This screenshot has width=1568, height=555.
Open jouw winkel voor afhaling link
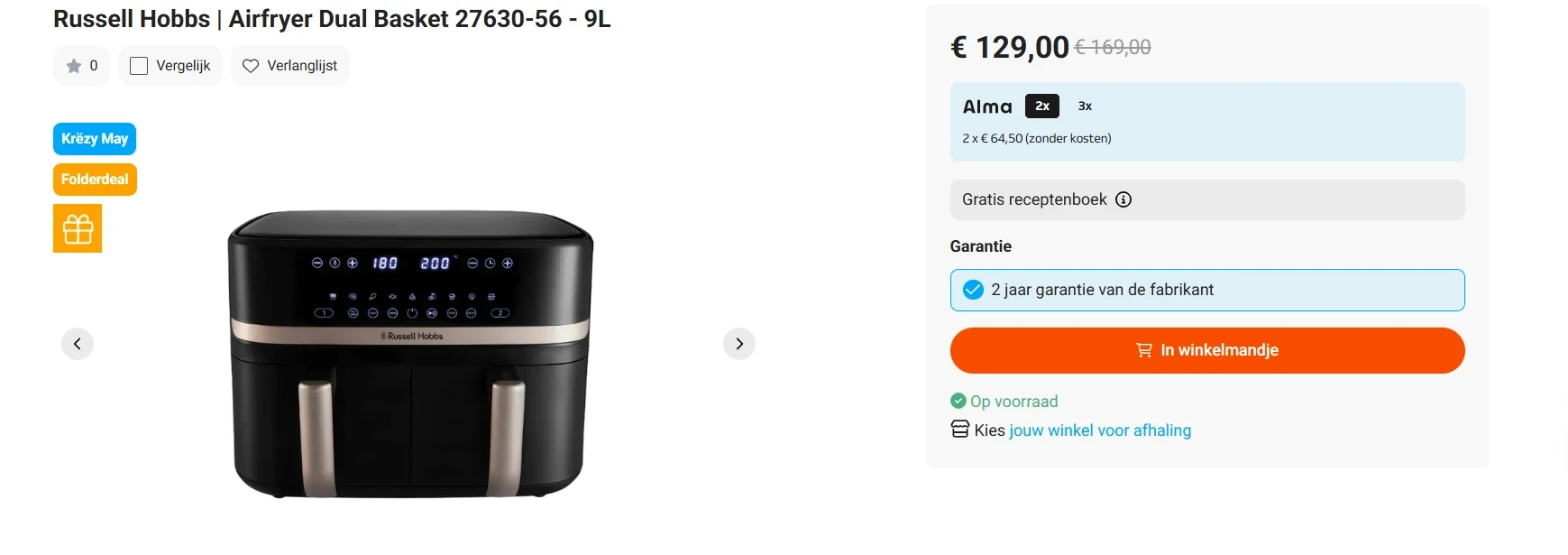[x=1100, y=430]
